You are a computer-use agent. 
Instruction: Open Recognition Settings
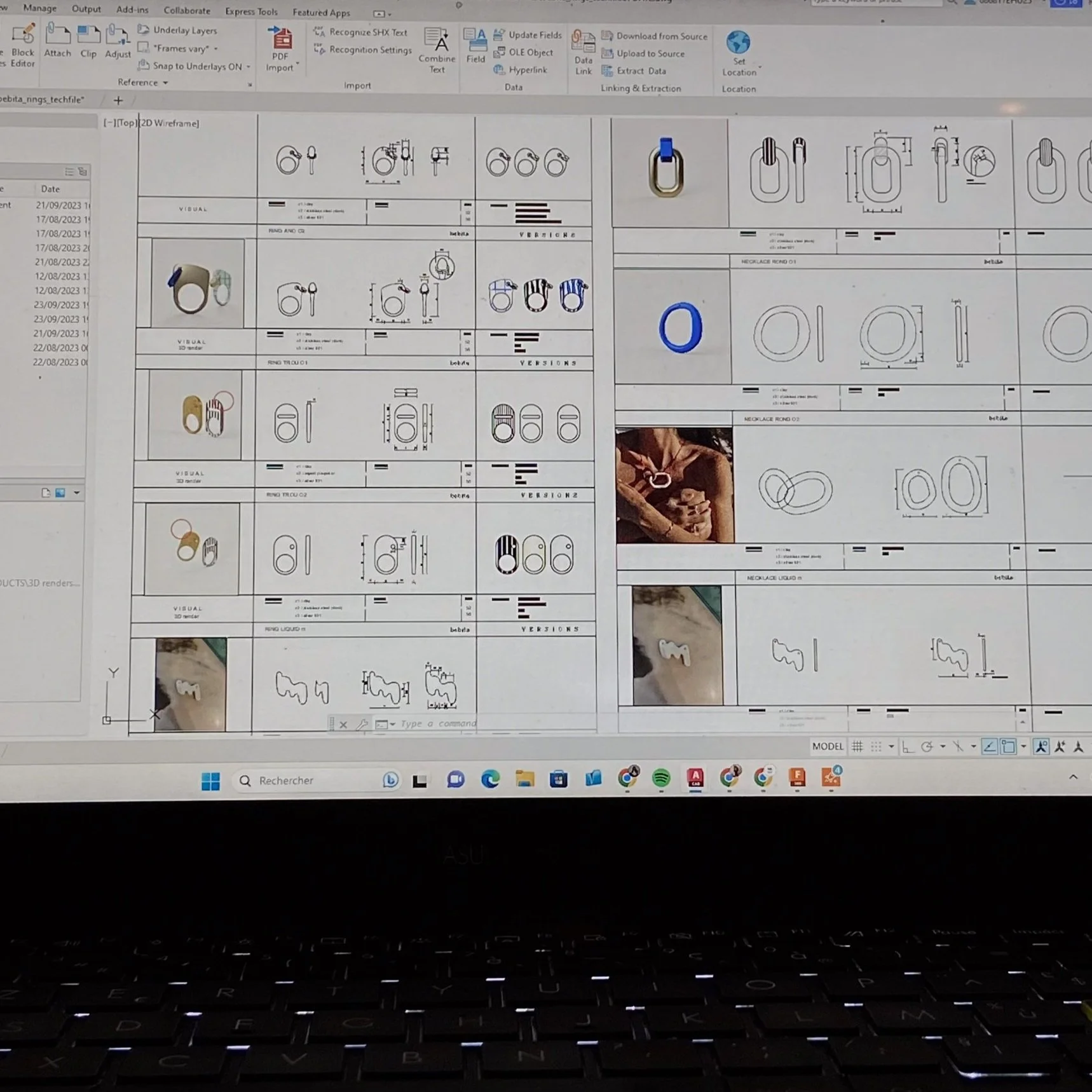(362, 50)
